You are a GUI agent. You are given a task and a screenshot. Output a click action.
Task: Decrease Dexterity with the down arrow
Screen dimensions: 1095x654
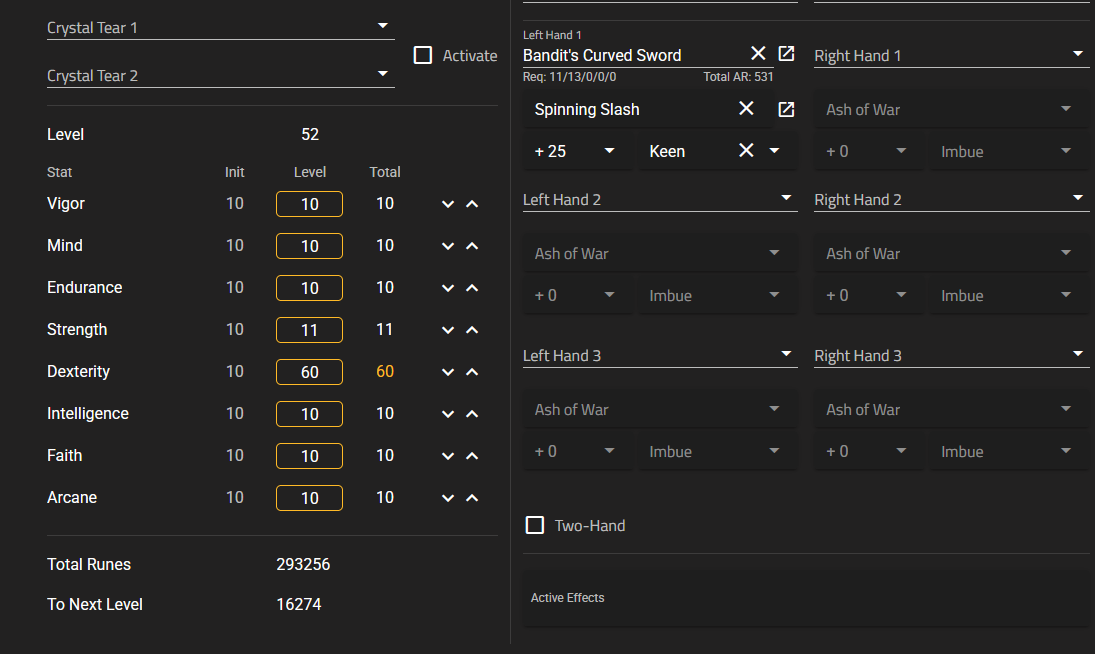[448, 372]
